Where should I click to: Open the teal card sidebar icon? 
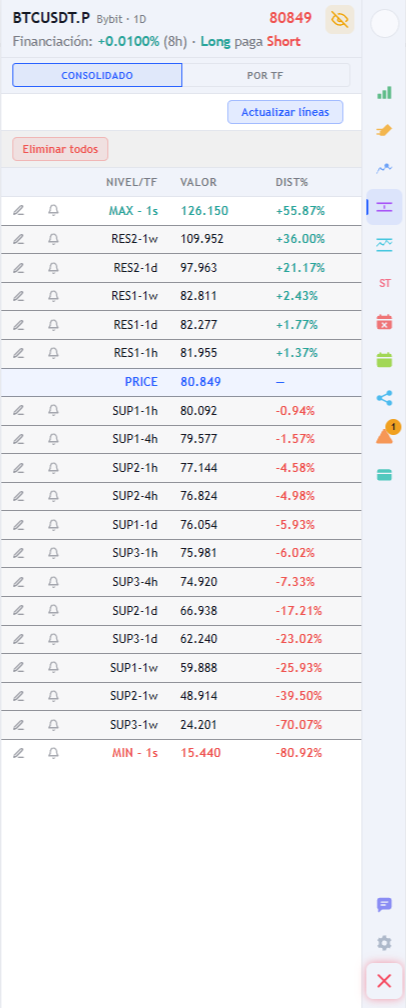point(384,474)
